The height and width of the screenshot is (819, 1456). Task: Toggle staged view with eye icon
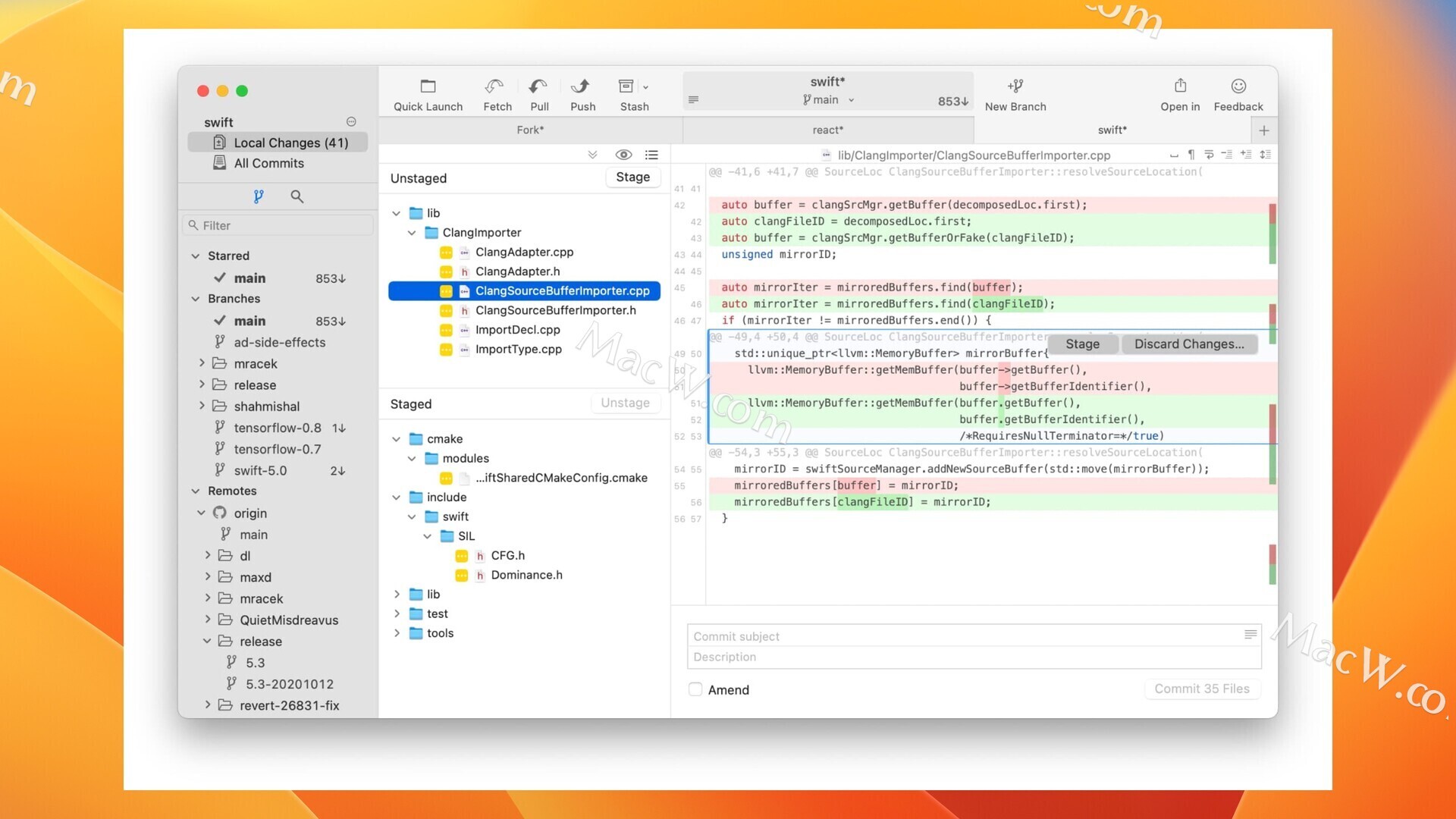[623, 154]
